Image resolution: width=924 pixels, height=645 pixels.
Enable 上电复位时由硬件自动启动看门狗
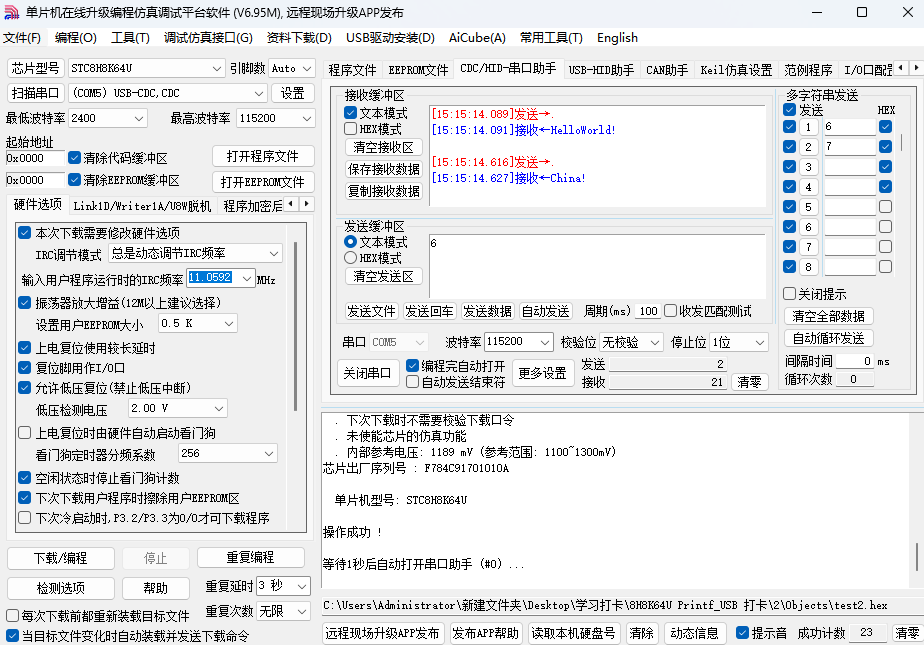point(25,433)
